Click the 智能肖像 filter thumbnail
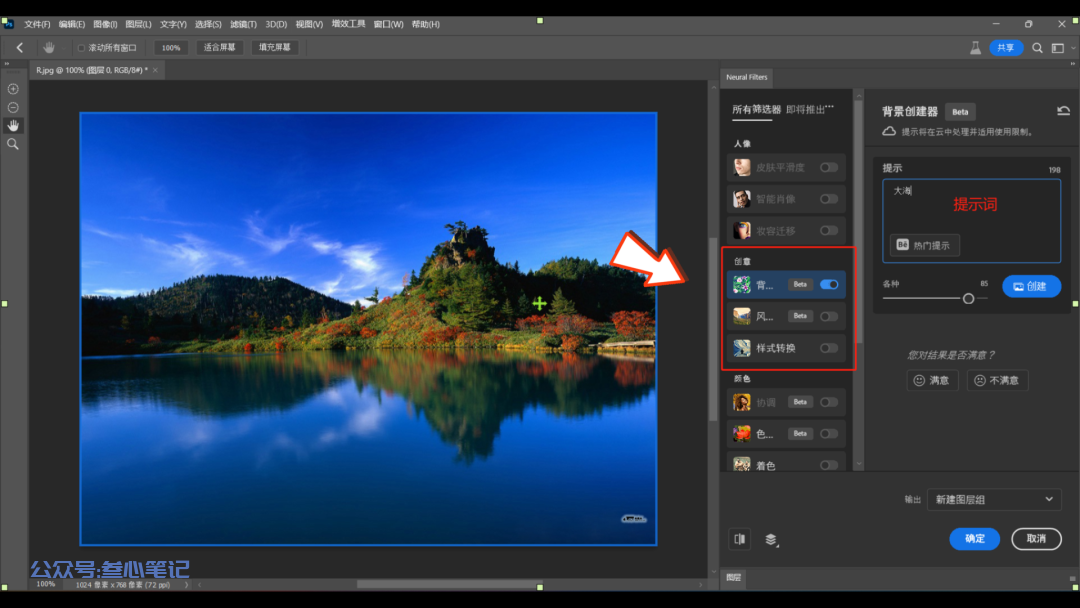 (x=742, y=199)
